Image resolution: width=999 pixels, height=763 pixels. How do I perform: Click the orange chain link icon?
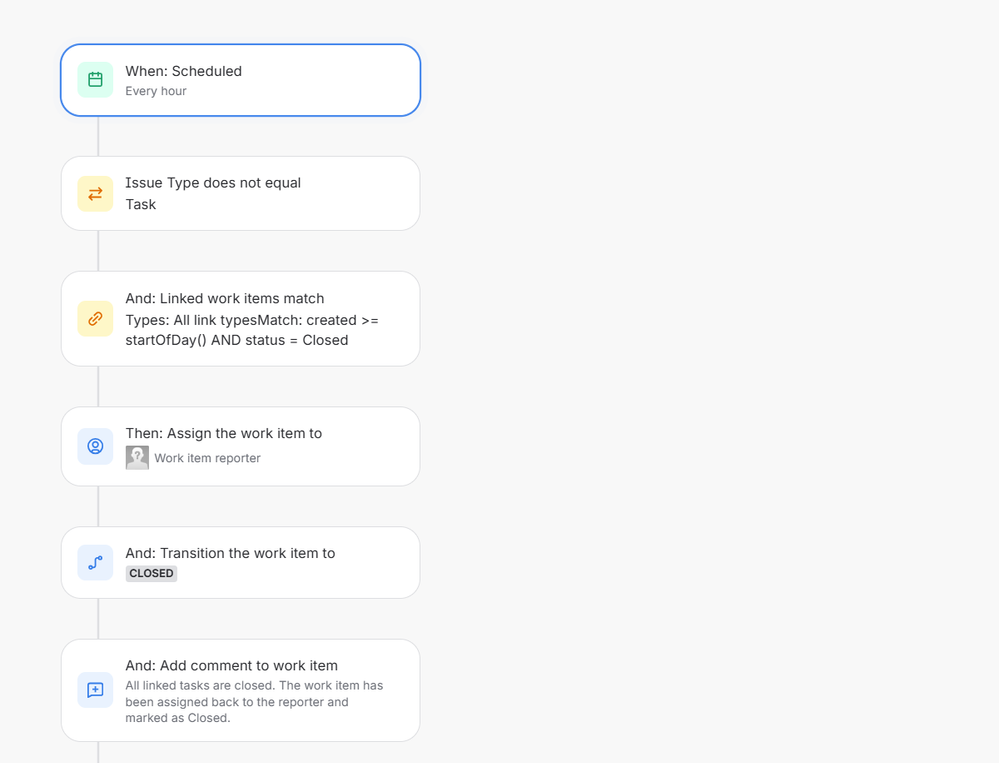point(96,318)
